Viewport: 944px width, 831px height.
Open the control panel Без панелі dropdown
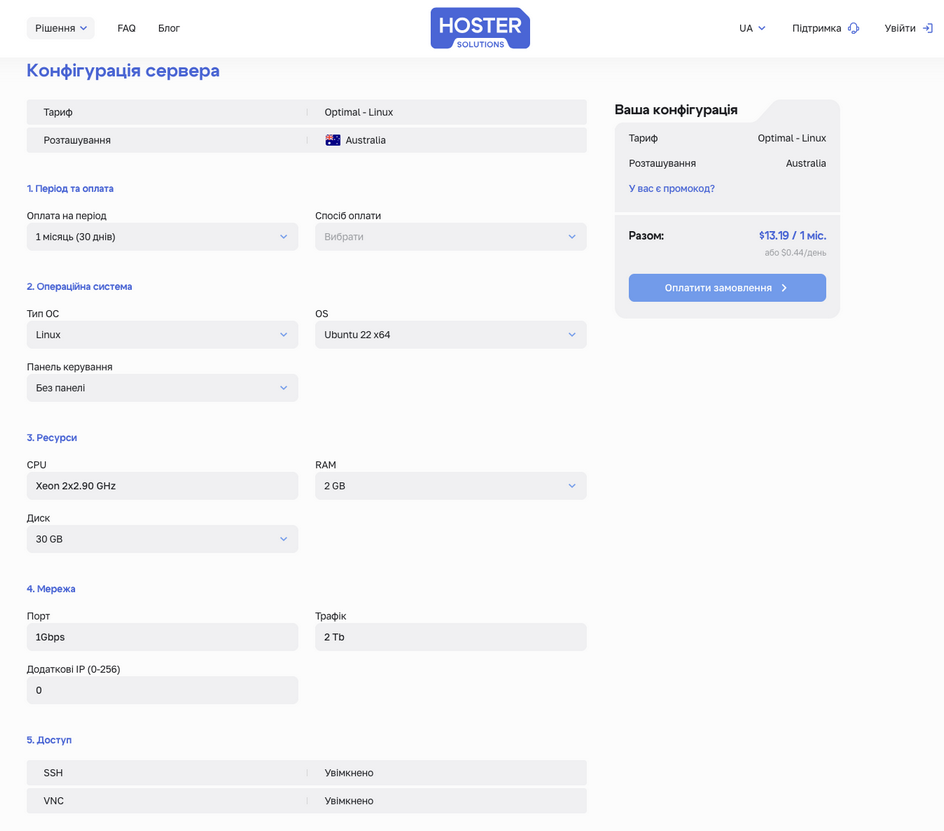pos(162,388)
